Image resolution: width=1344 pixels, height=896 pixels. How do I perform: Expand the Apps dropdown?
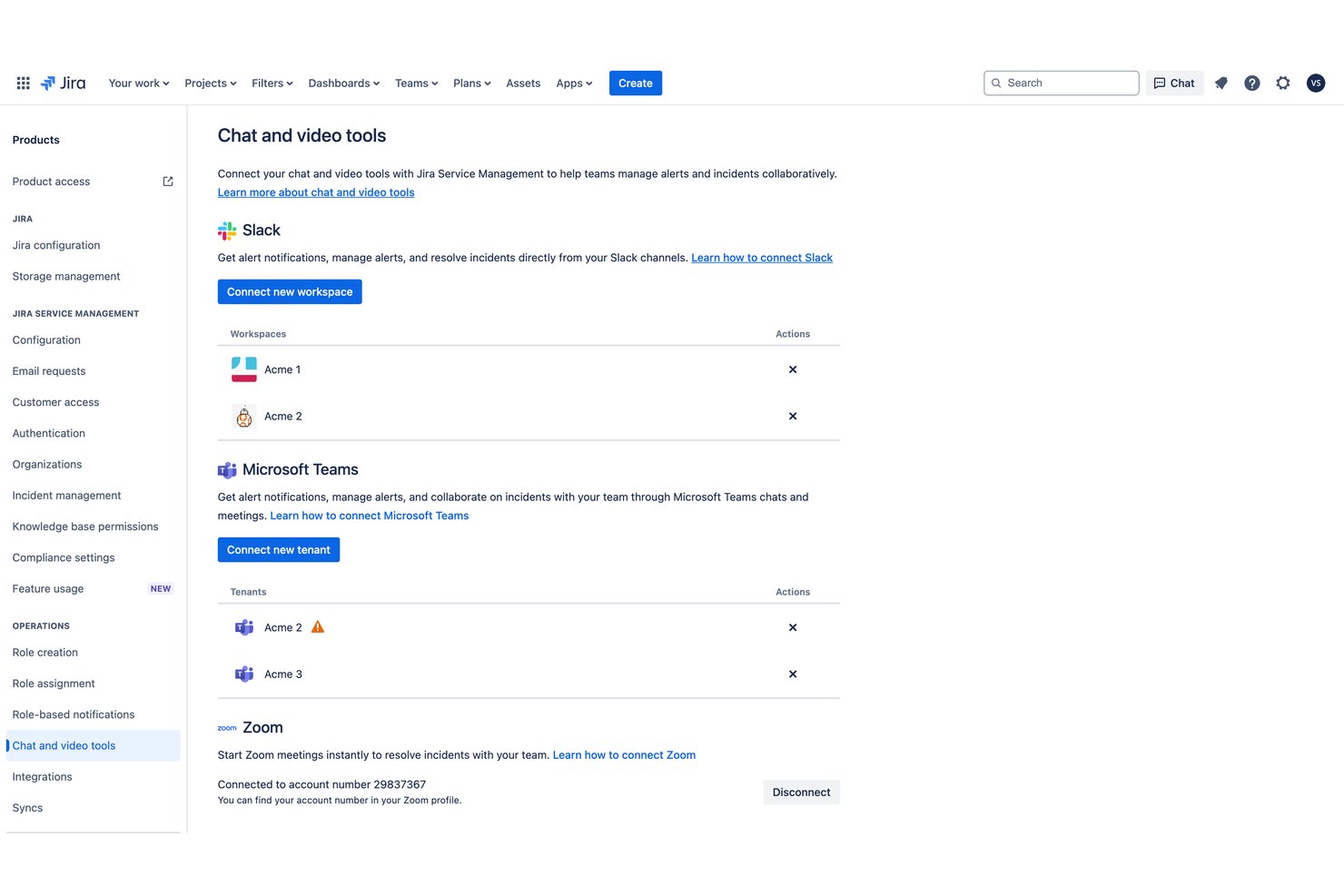575,84
